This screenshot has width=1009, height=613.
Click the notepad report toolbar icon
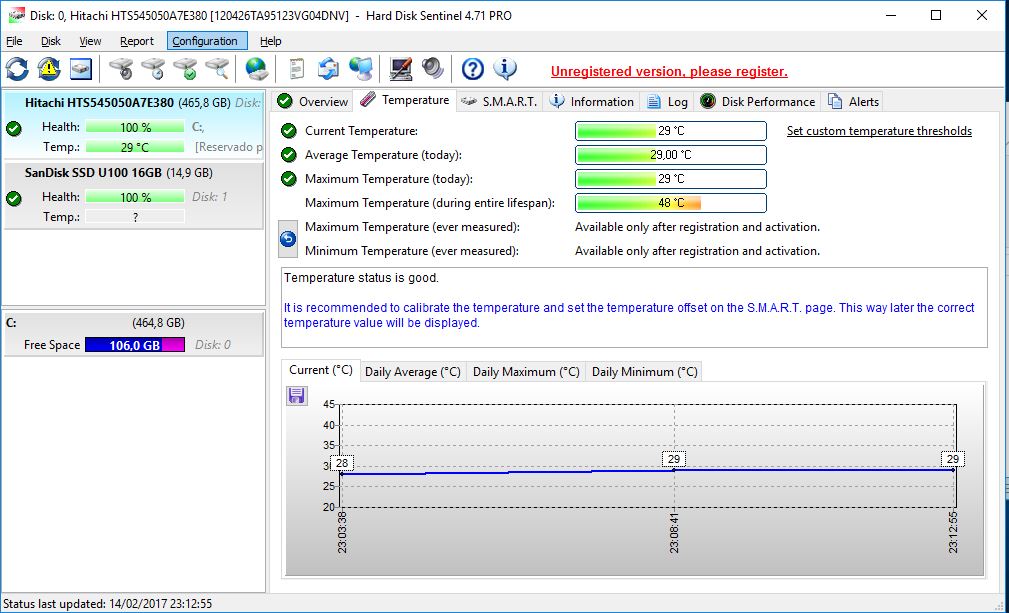[297, 69]
